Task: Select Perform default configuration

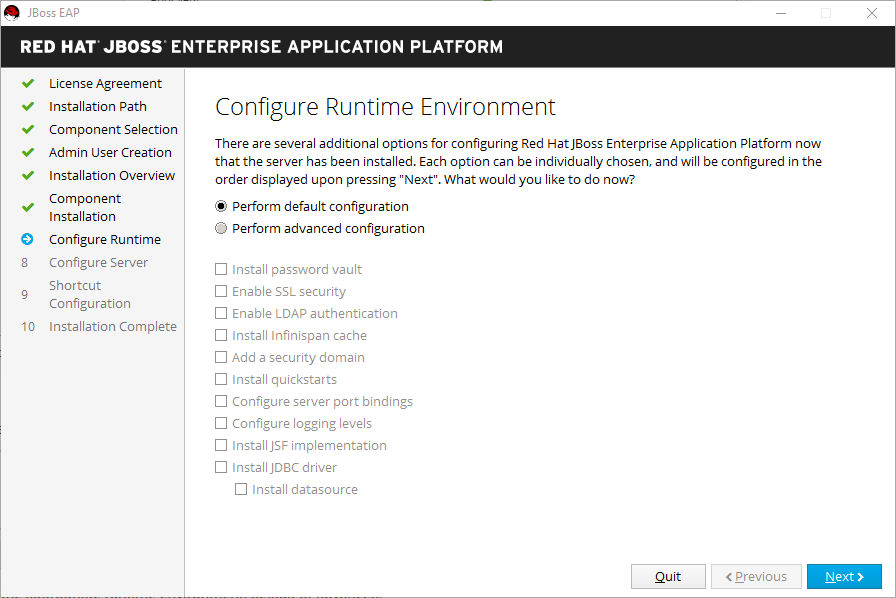Action: tap(220, 206)
